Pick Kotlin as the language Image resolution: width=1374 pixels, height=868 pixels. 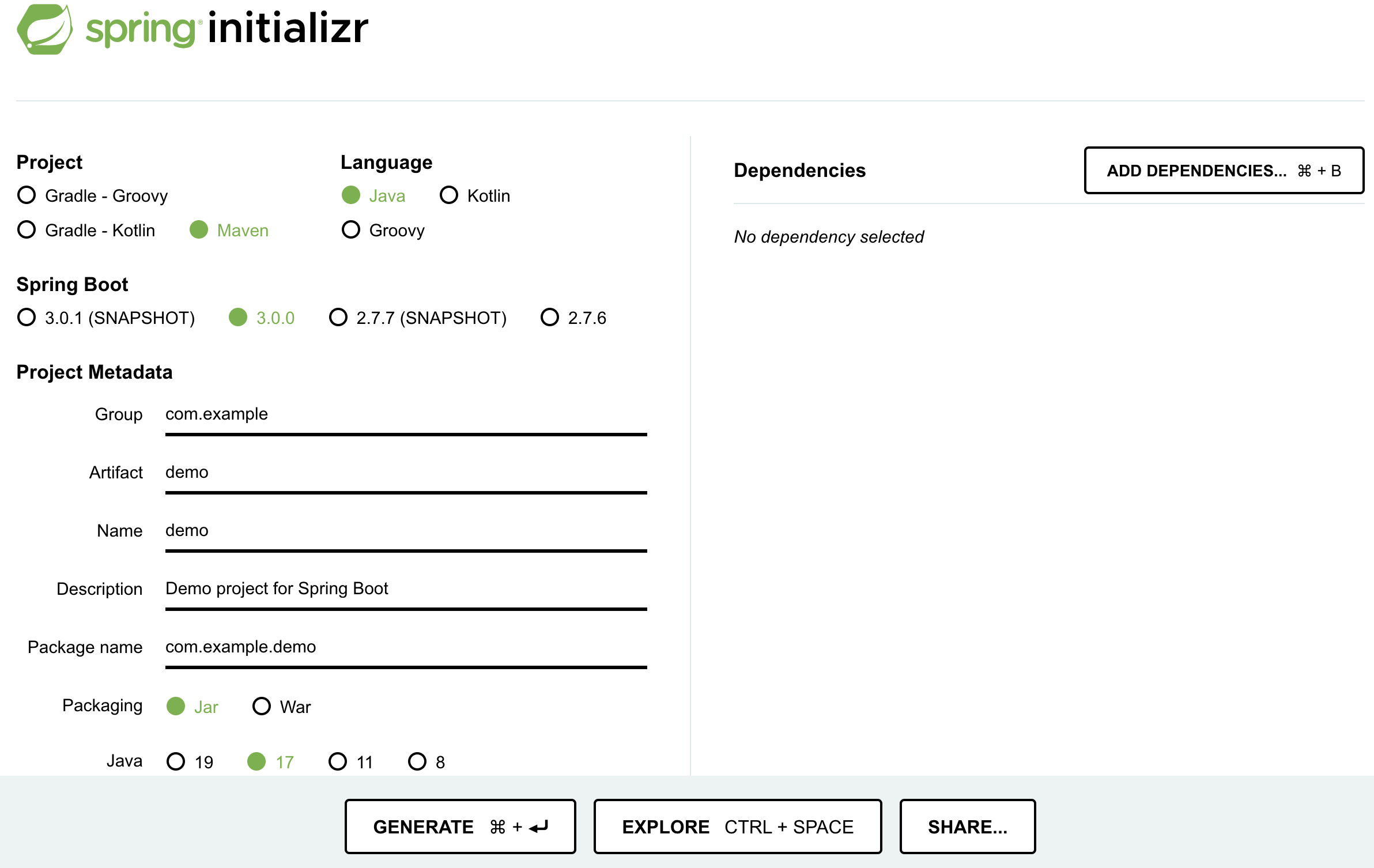coord(449,195)
